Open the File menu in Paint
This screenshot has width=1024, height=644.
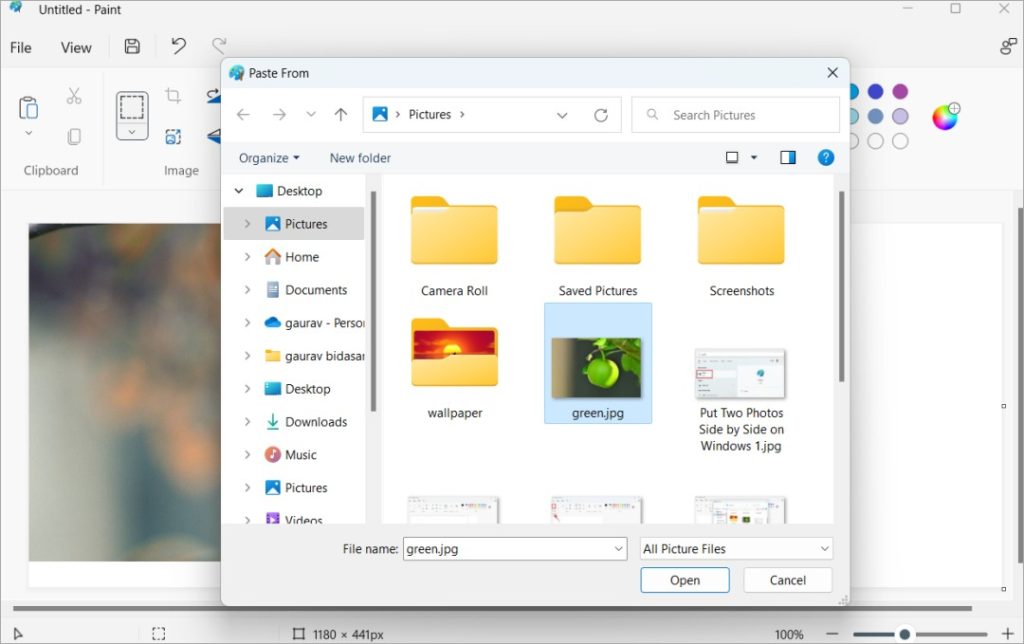[x=21, y=47]
